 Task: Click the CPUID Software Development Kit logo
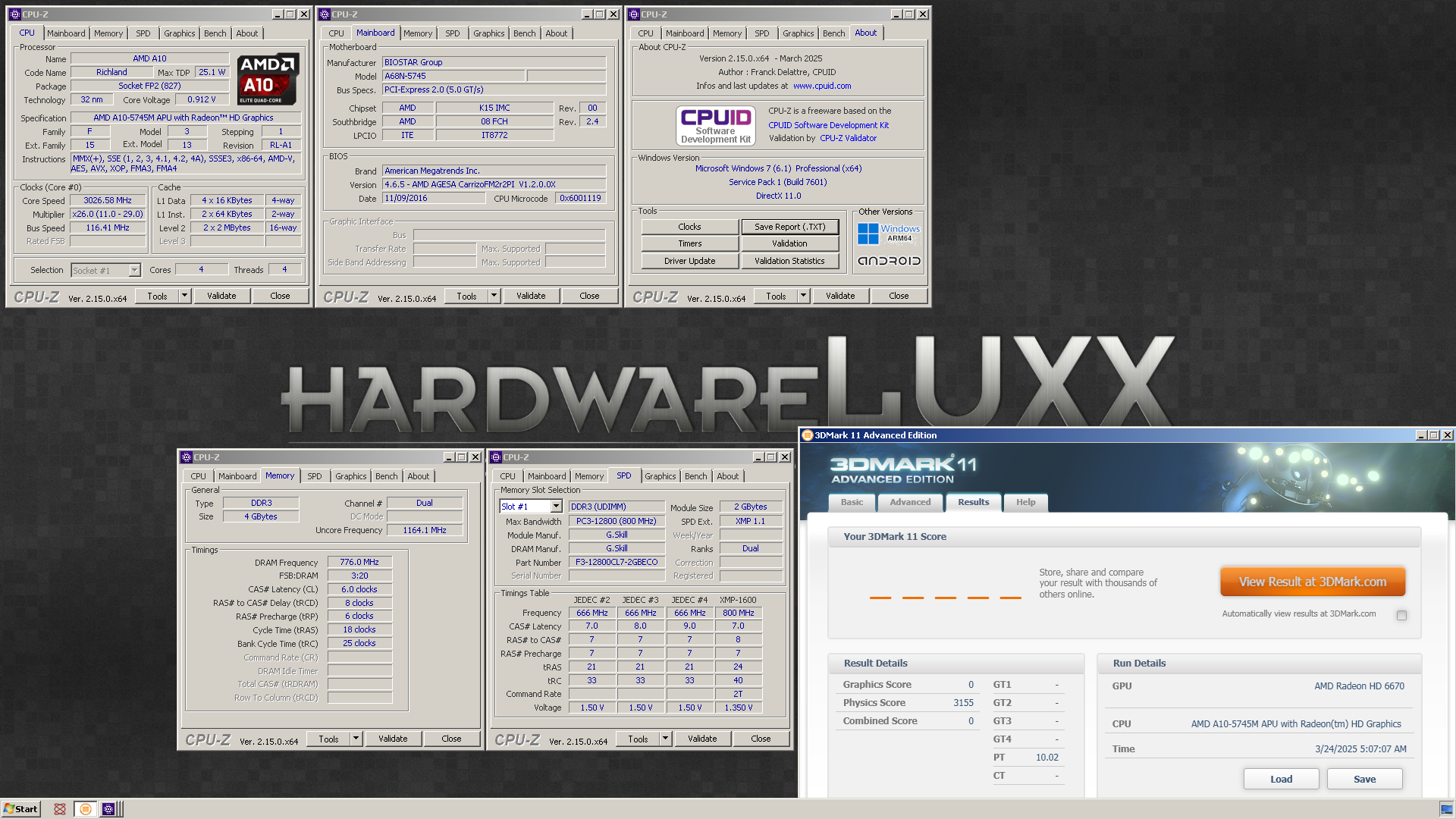(x=715, y=125)
